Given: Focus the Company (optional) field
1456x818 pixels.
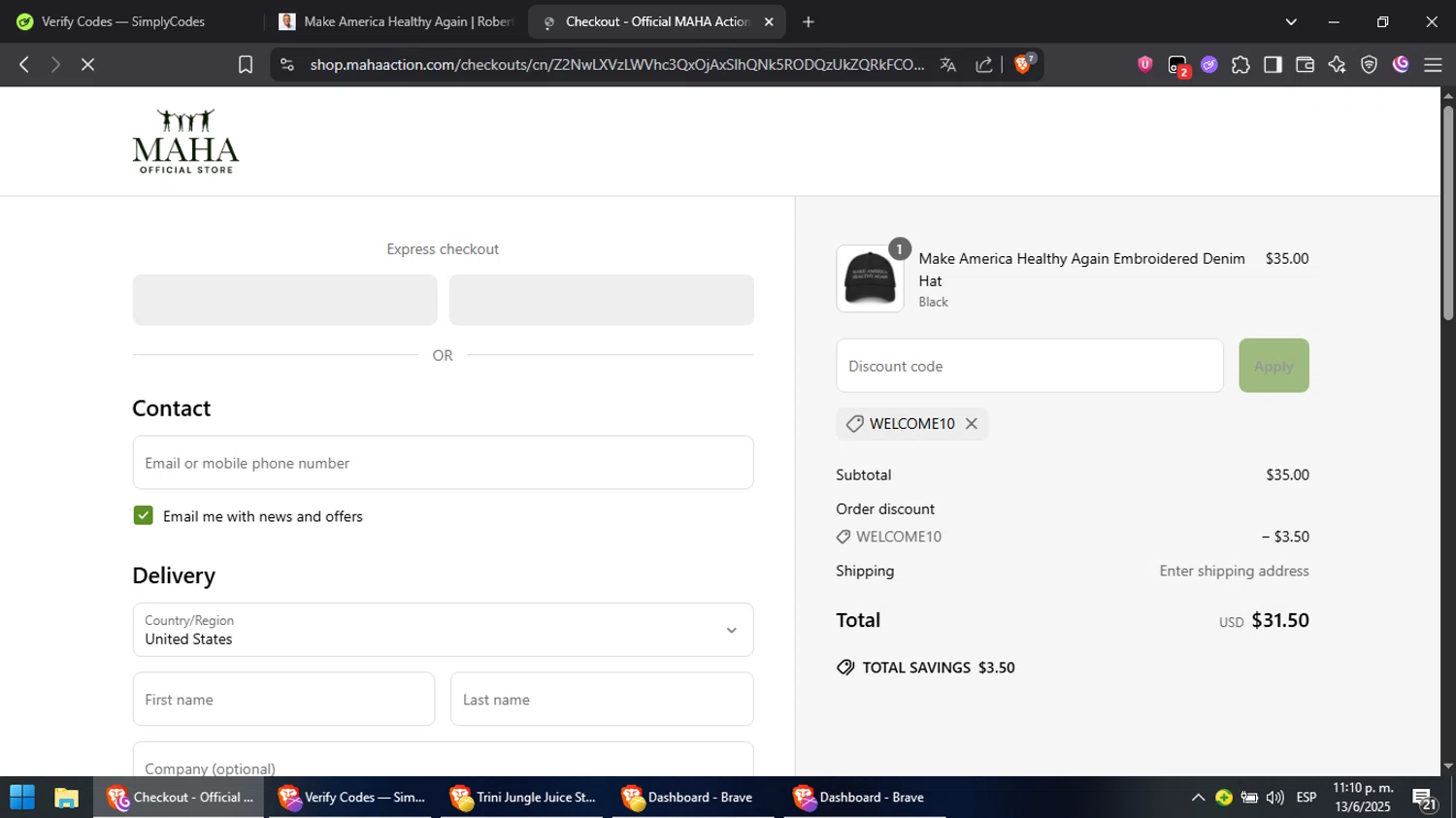Looking at the screenshot, I should click(x=443, y=760).
